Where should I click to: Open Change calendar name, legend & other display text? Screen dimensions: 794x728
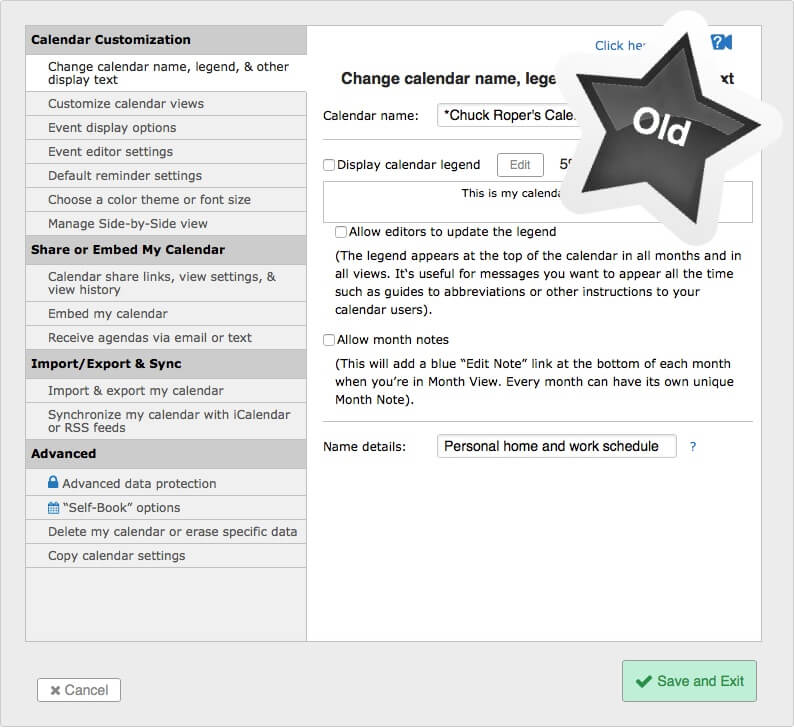pyautogui.click(x=166, y=73)
